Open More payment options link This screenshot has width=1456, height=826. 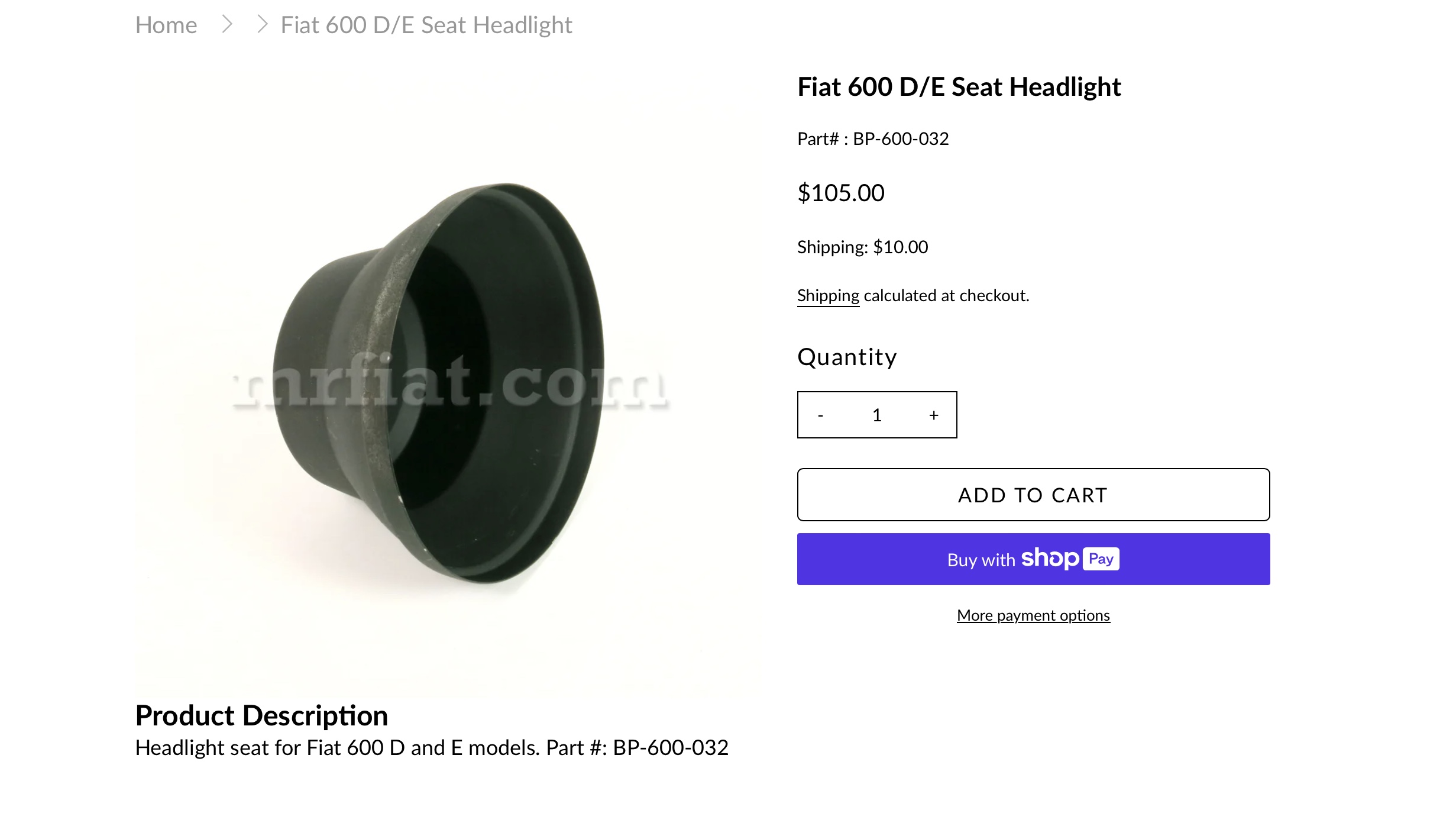point(1033,615)
